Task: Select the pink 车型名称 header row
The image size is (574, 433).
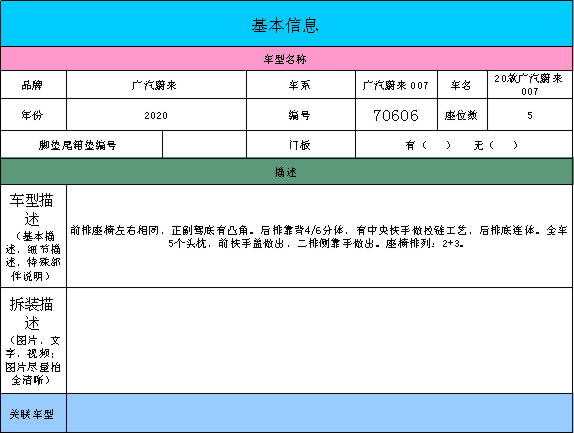Action: coord(286,59)
